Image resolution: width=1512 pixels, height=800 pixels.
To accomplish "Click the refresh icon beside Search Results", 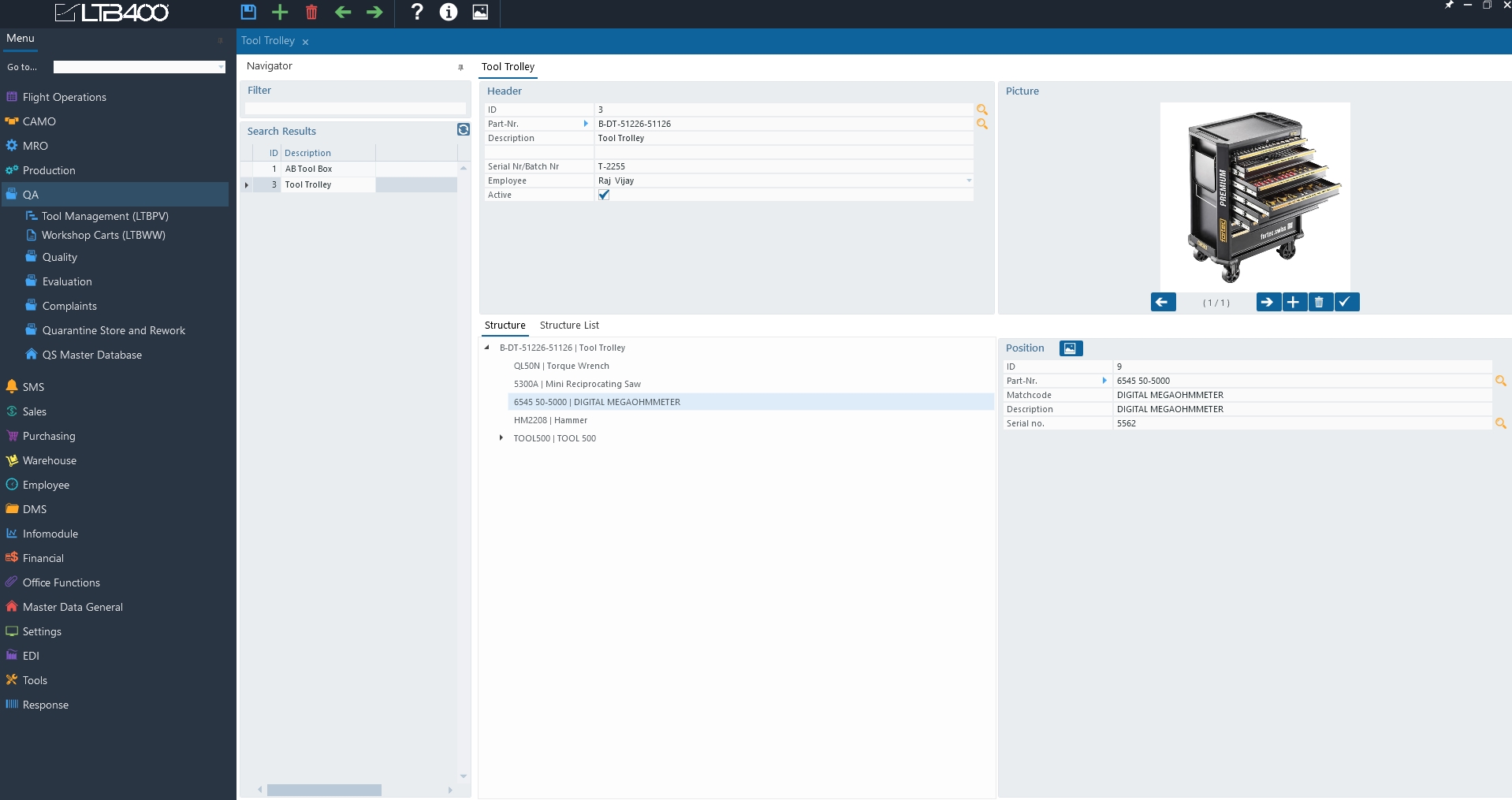I will point(464,130).
